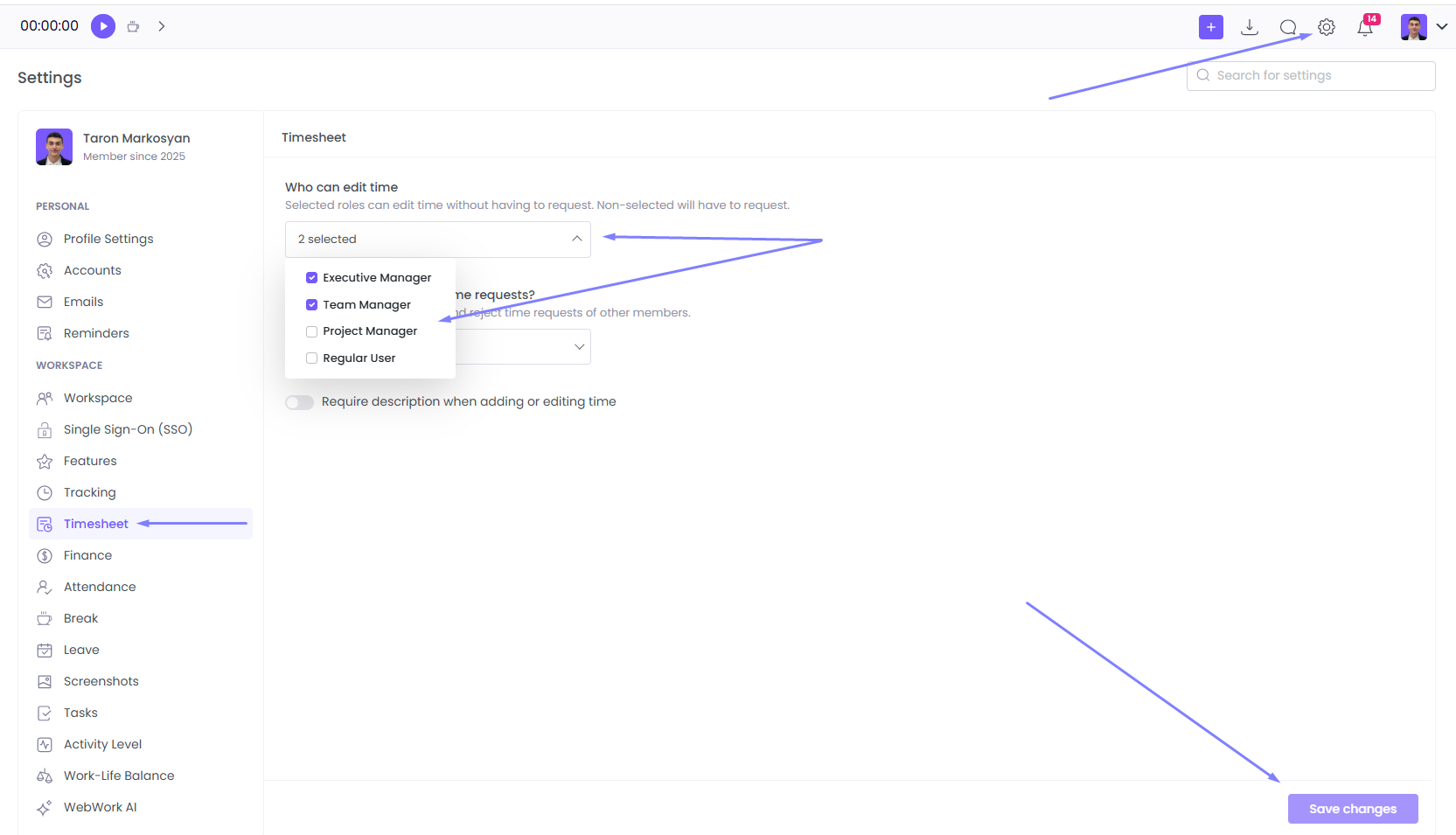
Task: Open the settings gear icon
Action: click(x=1326, y=27)
